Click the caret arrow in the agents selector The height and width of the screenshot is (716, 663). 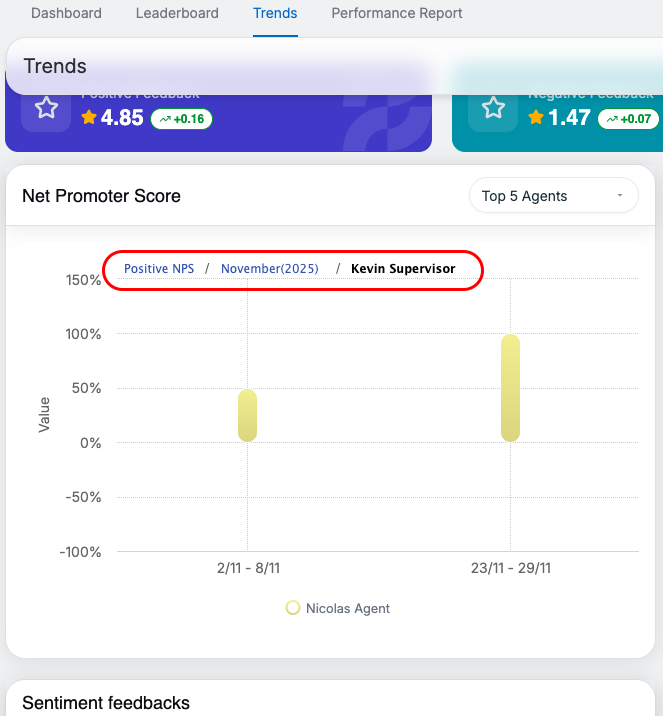point(620,196)
